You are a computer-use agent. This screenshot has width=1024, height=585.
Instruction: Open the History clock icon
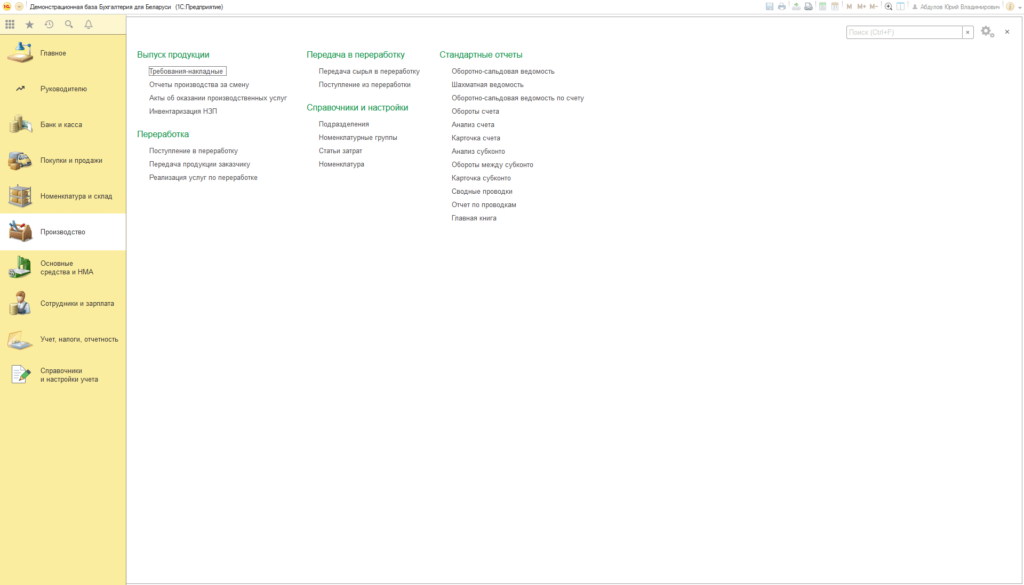tap(49, 24)
